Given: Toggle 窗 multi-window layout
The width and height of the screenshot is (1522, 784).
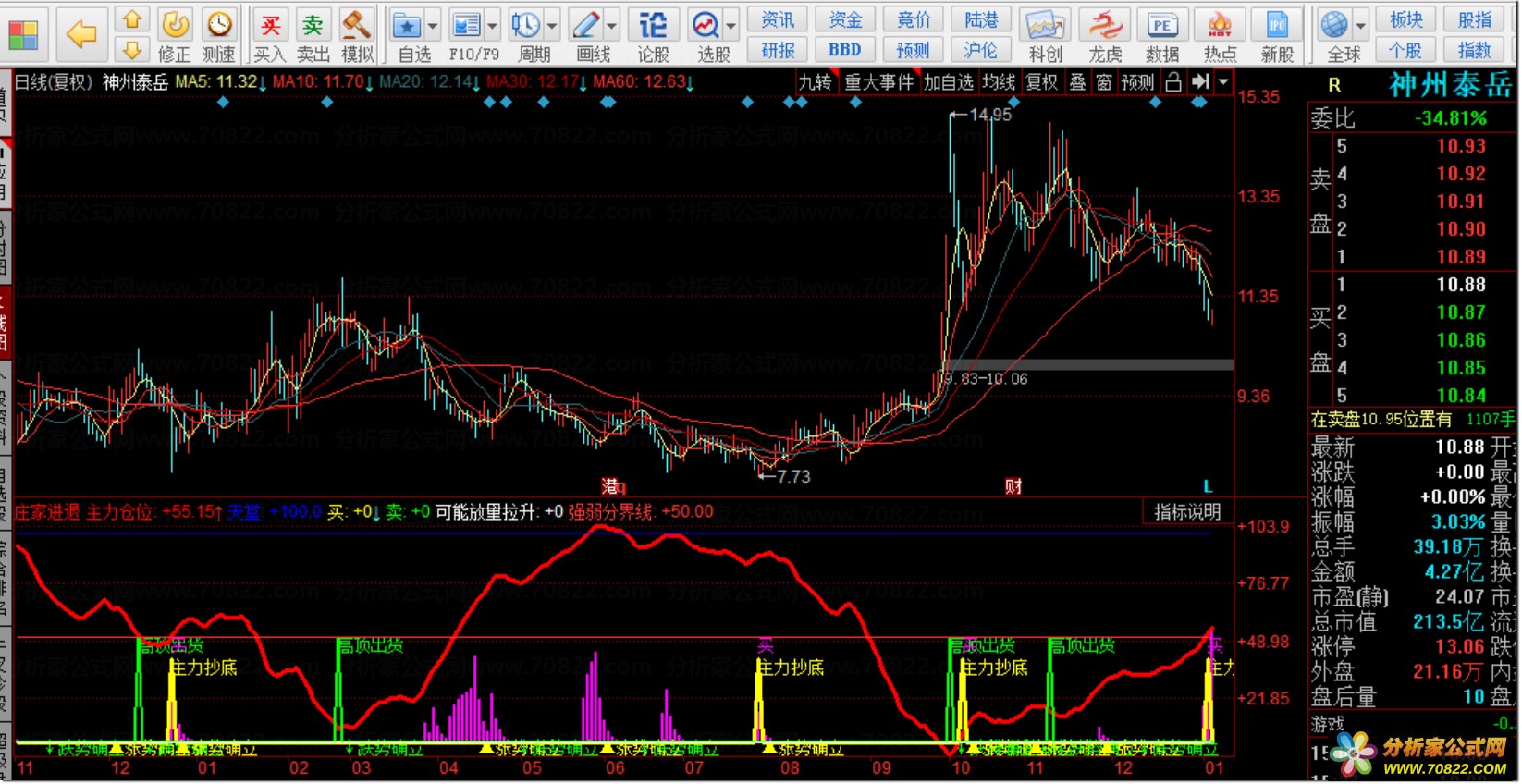Looking at the screenshot, I should coord(1104,82).
